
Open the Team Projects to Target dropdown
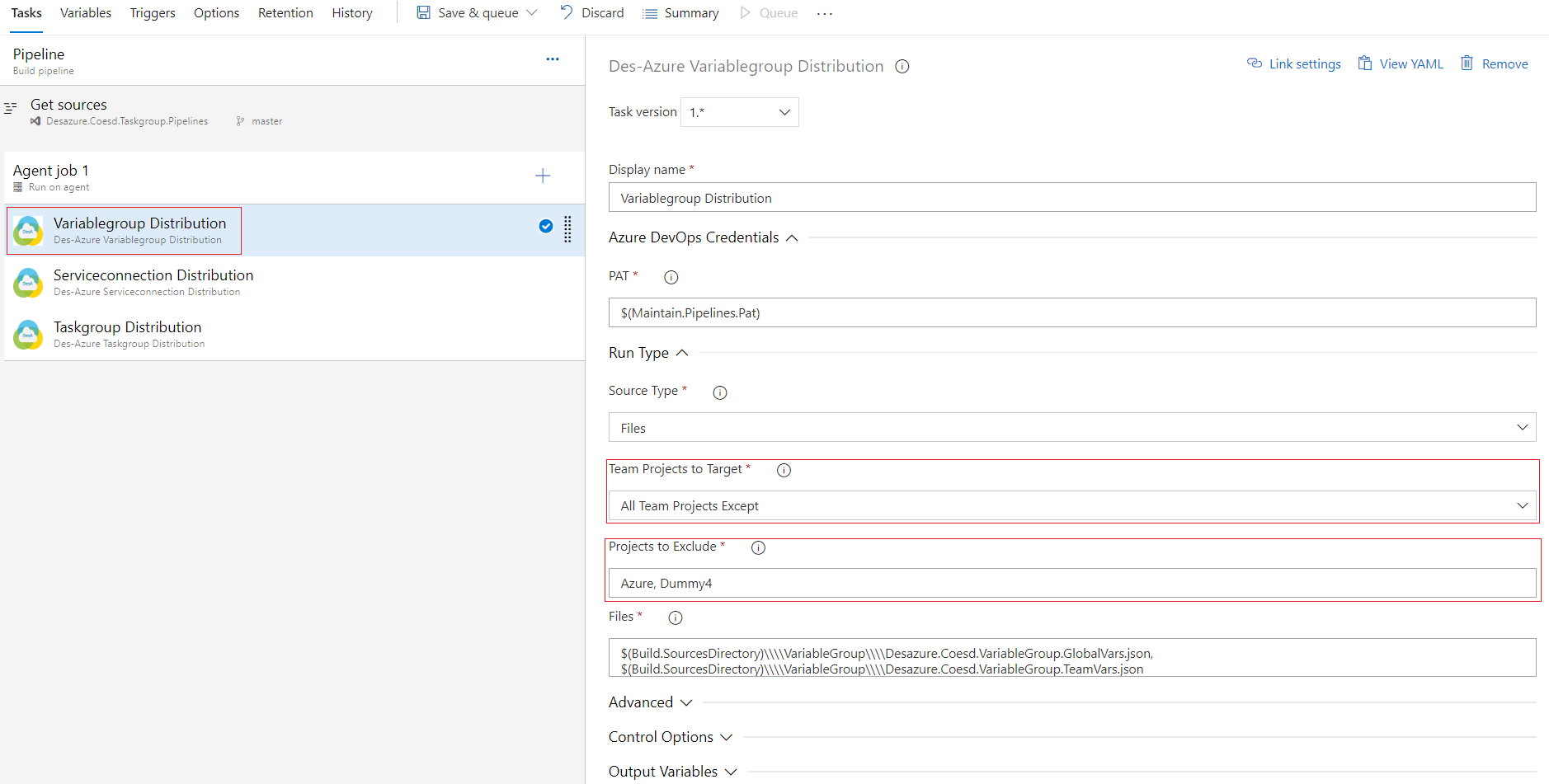[1071, 505]
